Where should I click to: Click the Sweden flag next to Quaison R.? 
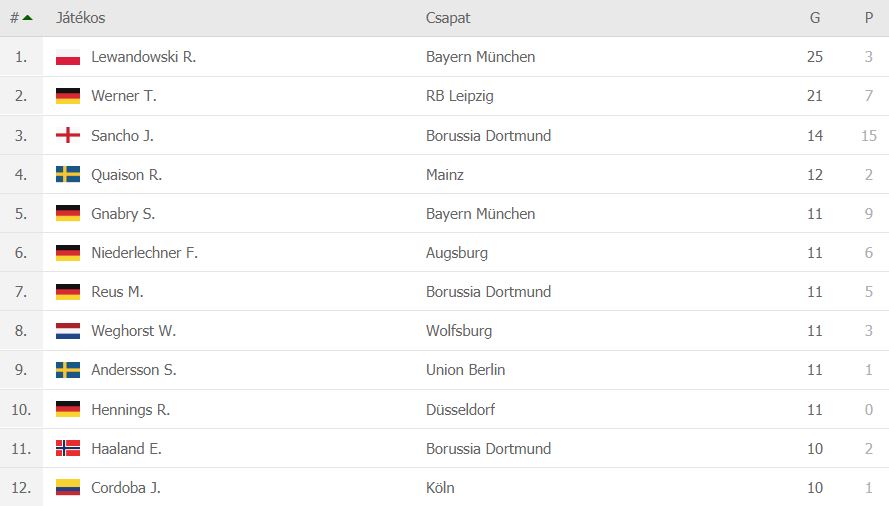67,174
